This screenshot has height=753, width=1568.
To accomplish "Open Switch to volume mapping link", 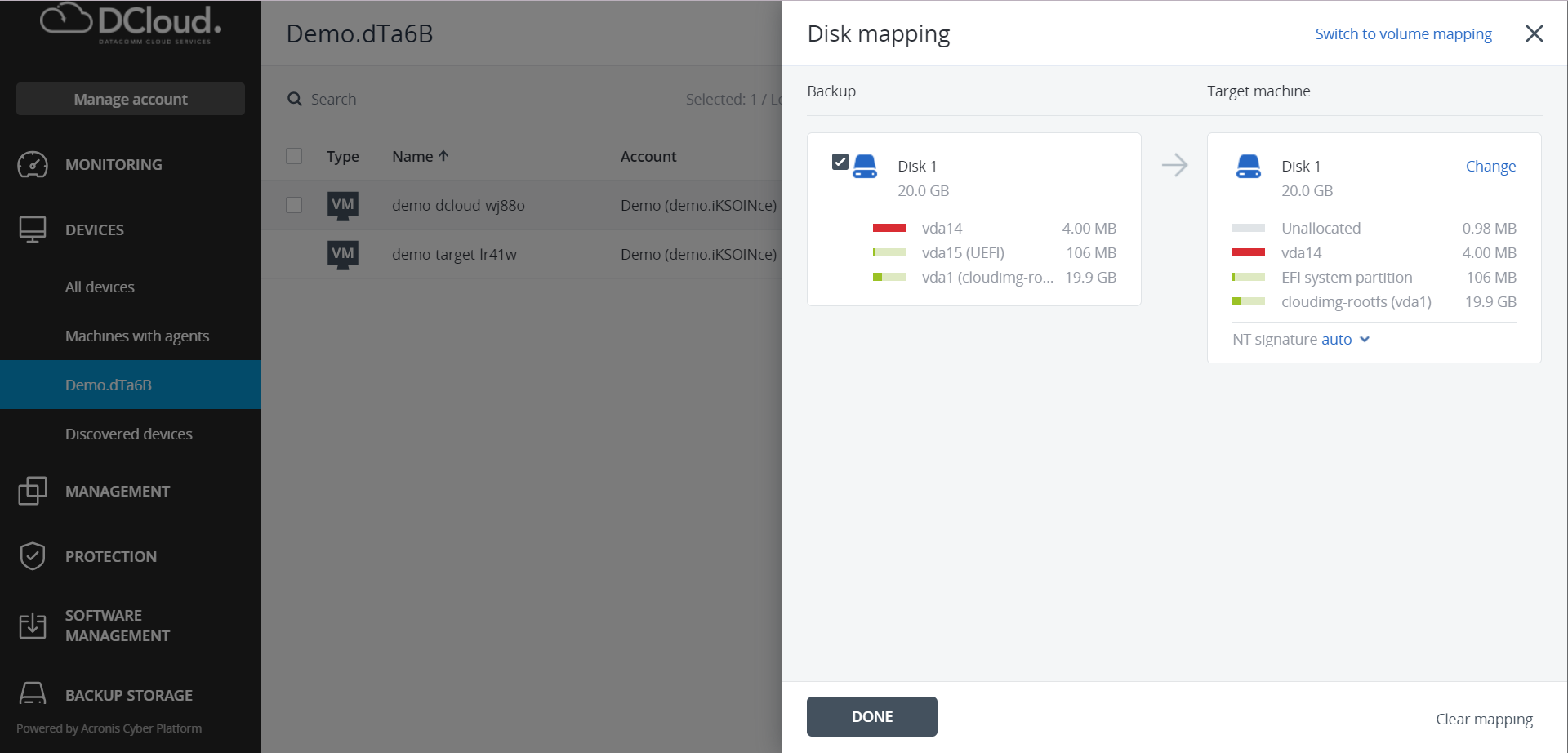I will click(1403, 33).
